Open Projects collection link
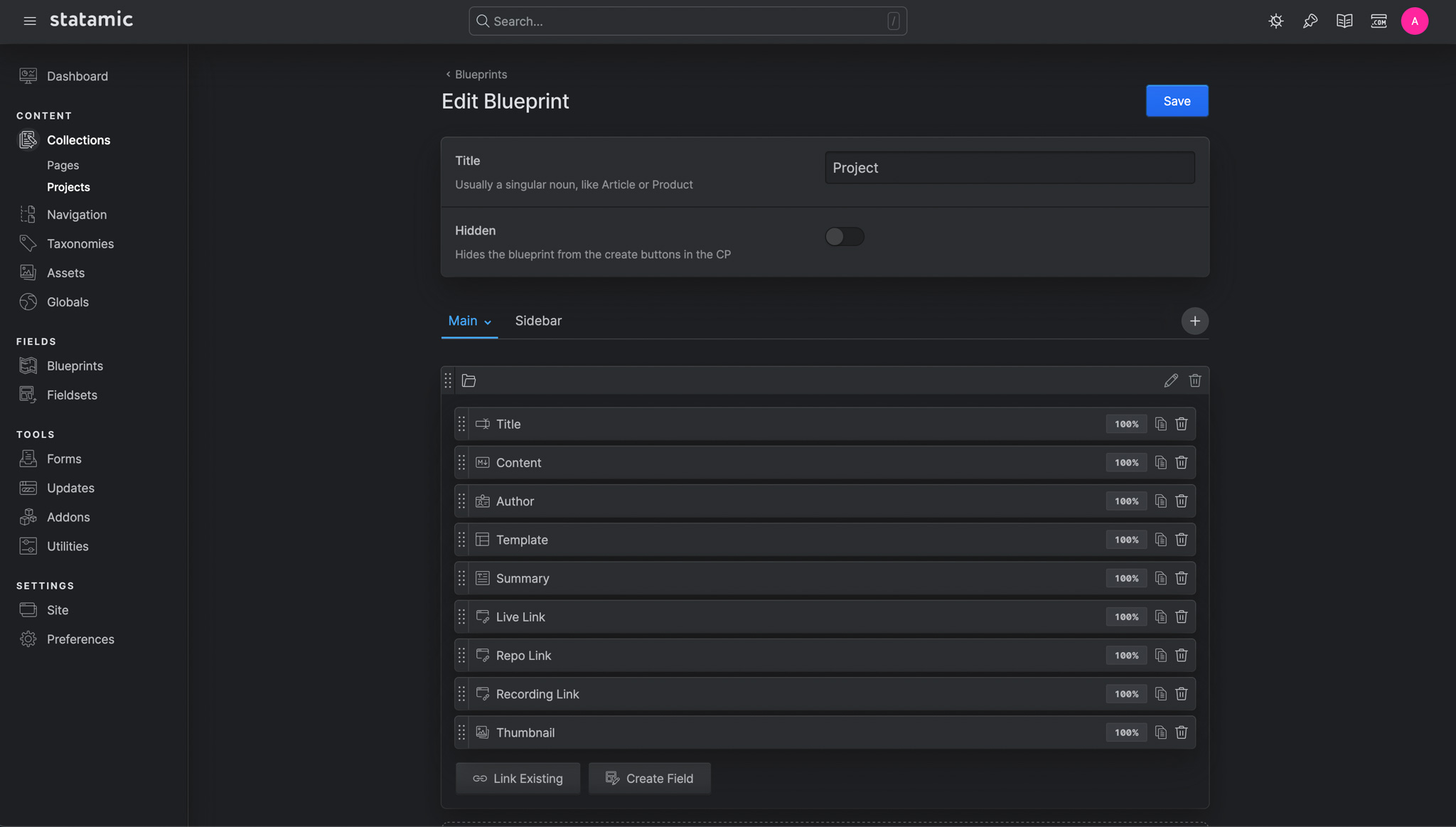This screenshot has height=827, width=1456. pyautogui.click(x=68, y=188)
